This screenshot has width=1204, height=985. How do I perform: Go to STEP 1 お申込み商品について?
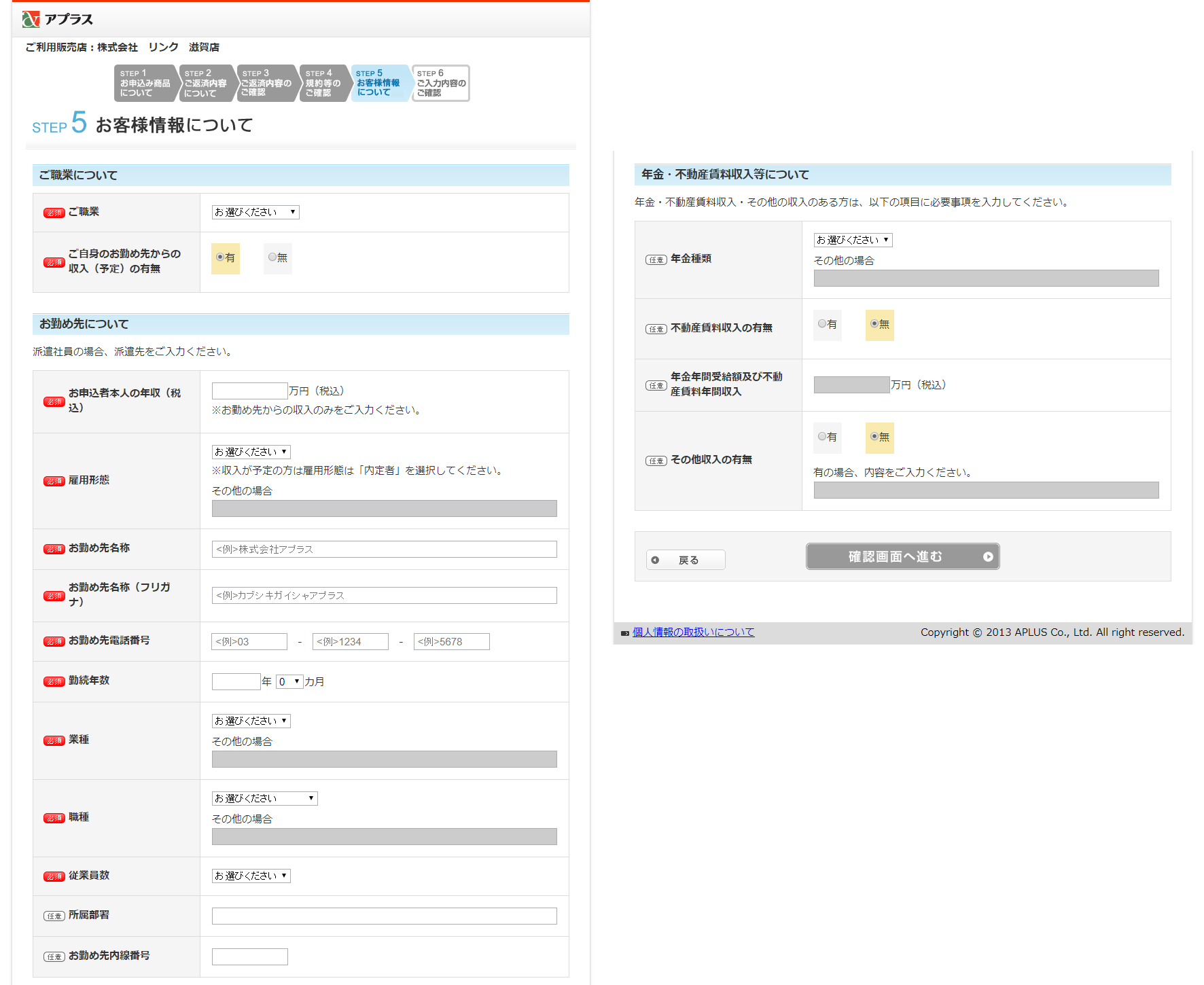click(145, 83)
